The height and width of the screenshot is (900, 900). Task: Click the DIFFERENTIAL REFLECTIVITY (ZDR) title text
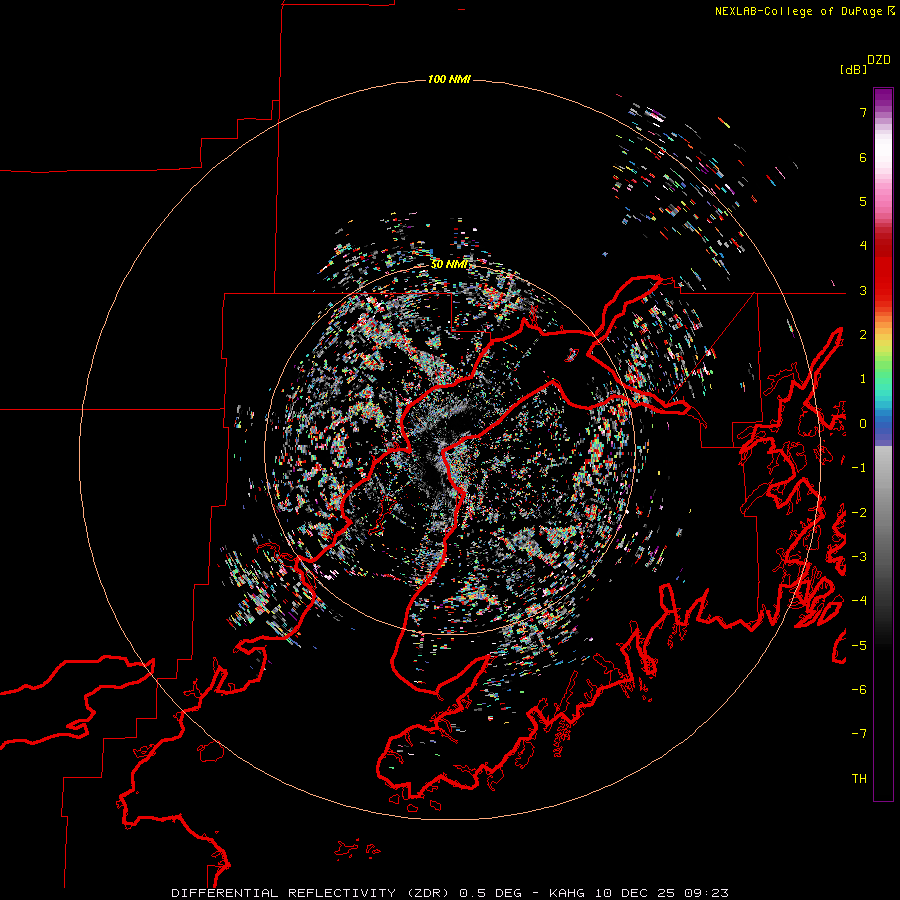coord(312,893)
